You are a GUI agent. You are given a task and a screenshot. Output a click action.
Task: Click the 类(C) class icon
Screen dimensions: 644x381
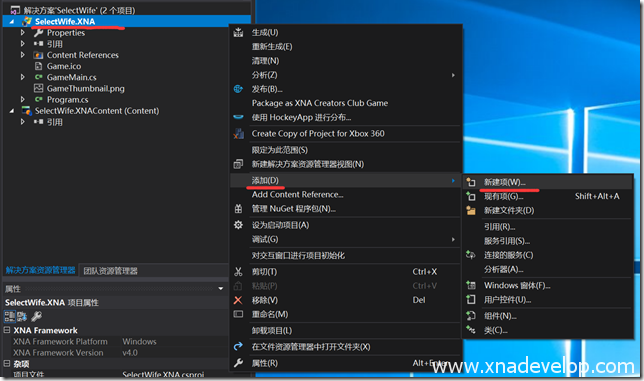(x=471, y=330)
